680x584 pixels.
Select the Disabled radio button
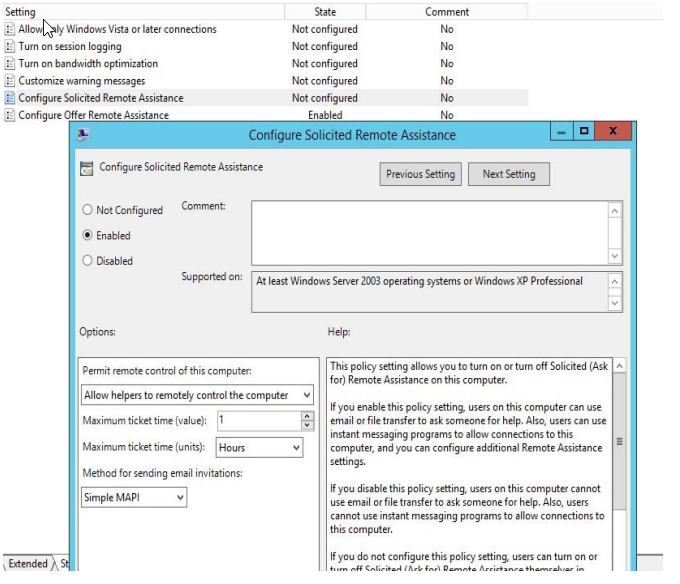88,261
